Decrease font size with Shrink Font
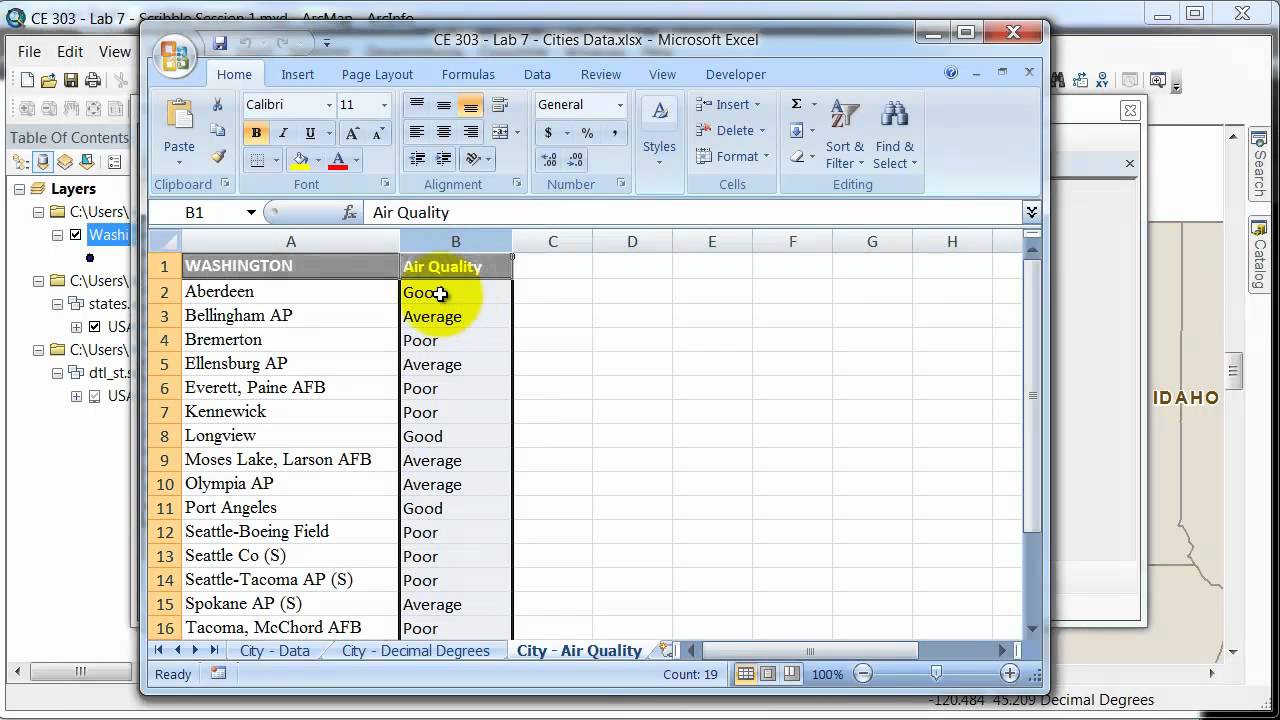This screenshot has width=1280, height=720. point(378,133)
